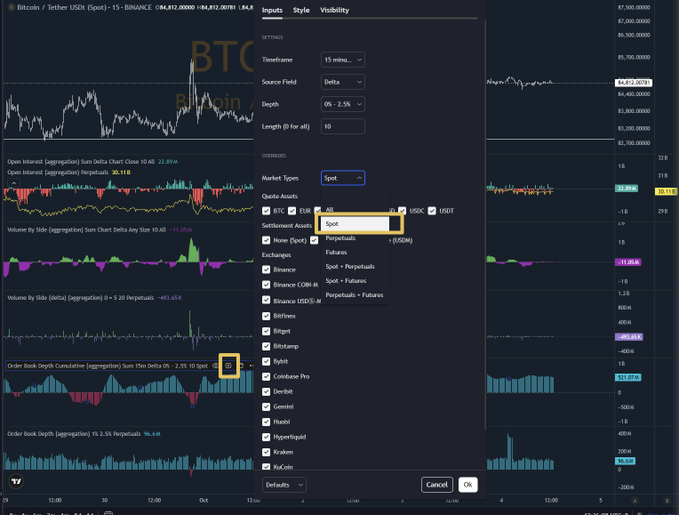Open the Source Field dropdown
The image size is (679, 515).
click(343, 82)
